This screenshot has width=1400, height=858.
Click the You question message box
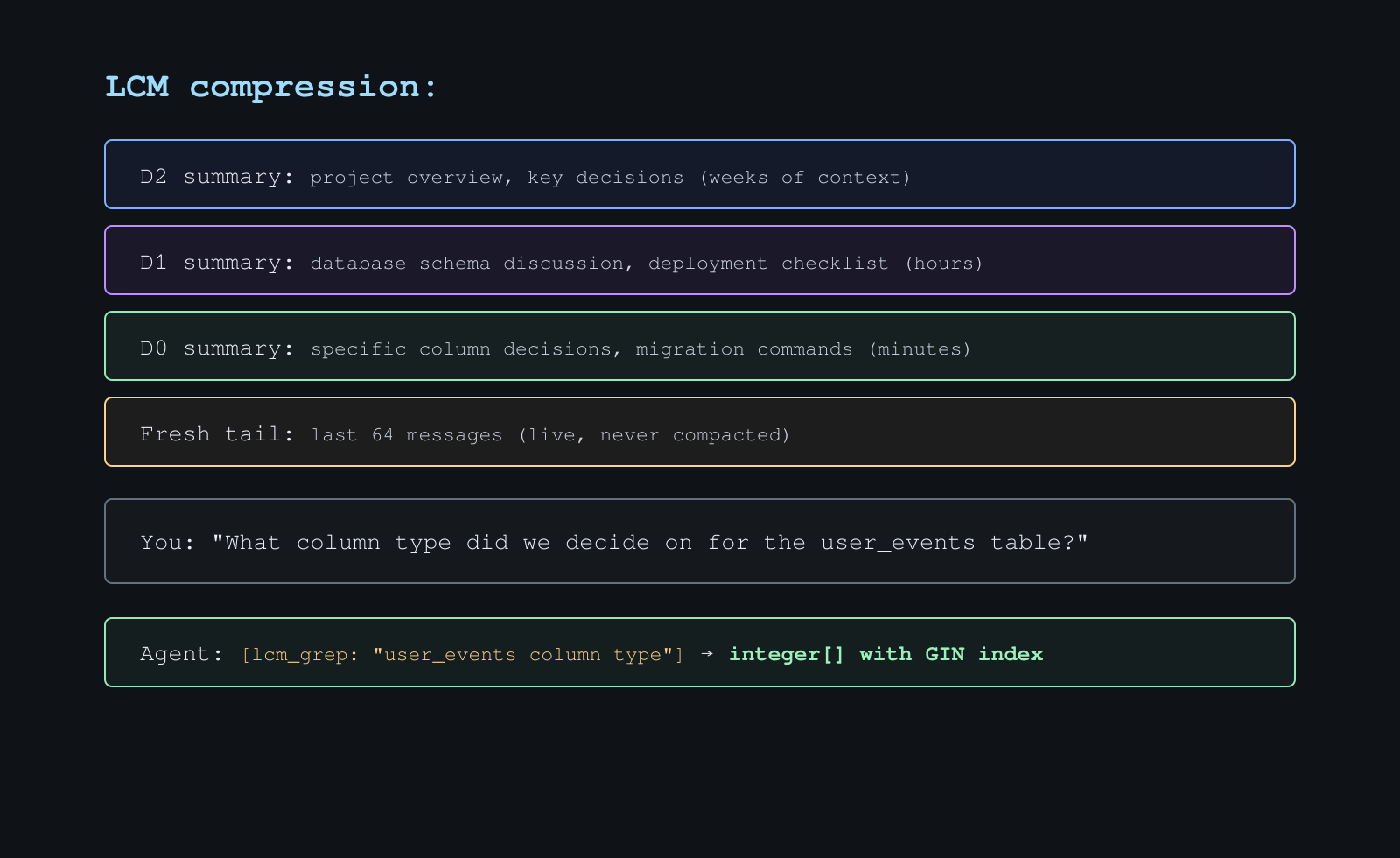point(700,541)
